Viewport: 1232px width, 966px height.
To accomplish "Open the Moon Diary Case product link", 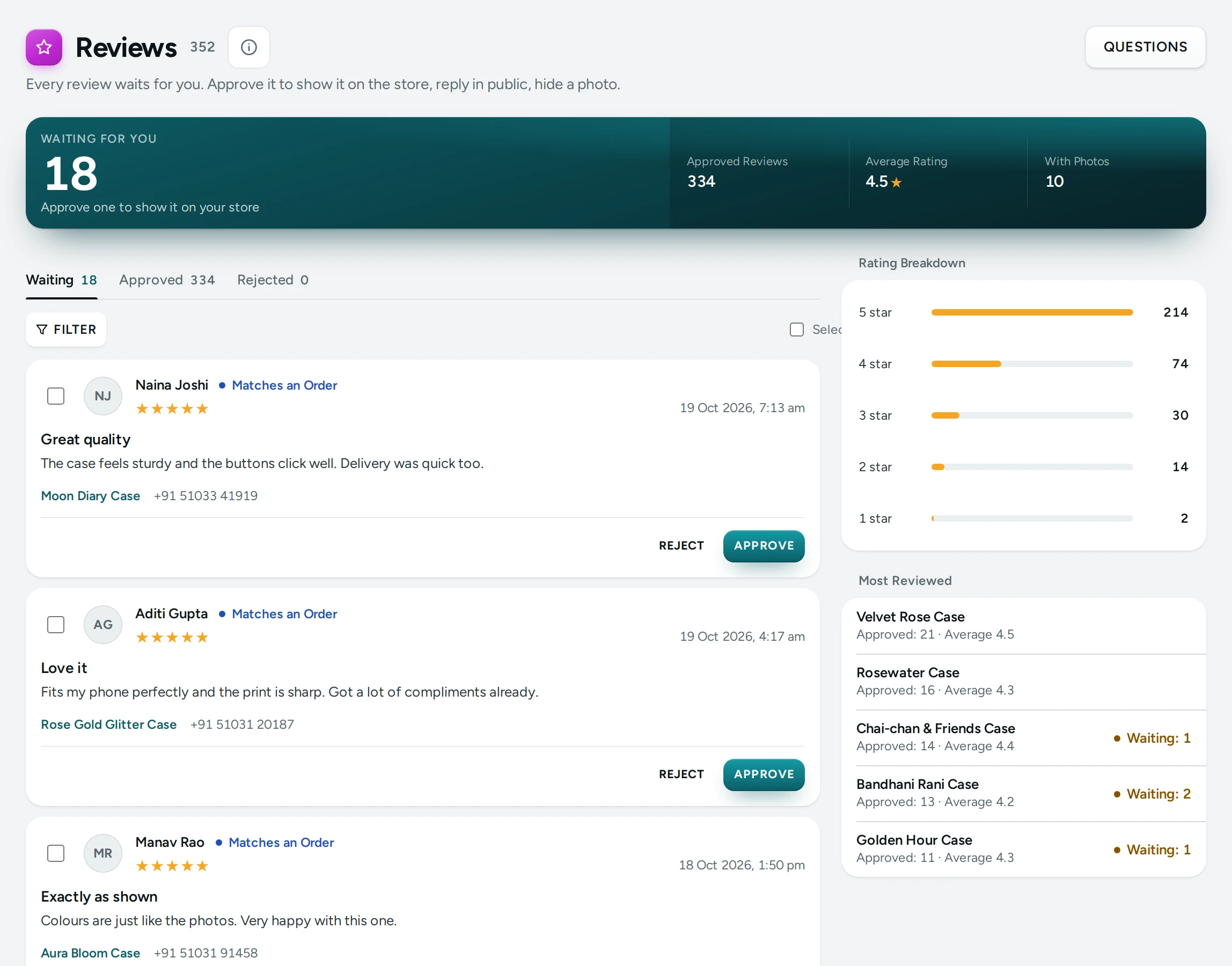I will click(91, 495).
